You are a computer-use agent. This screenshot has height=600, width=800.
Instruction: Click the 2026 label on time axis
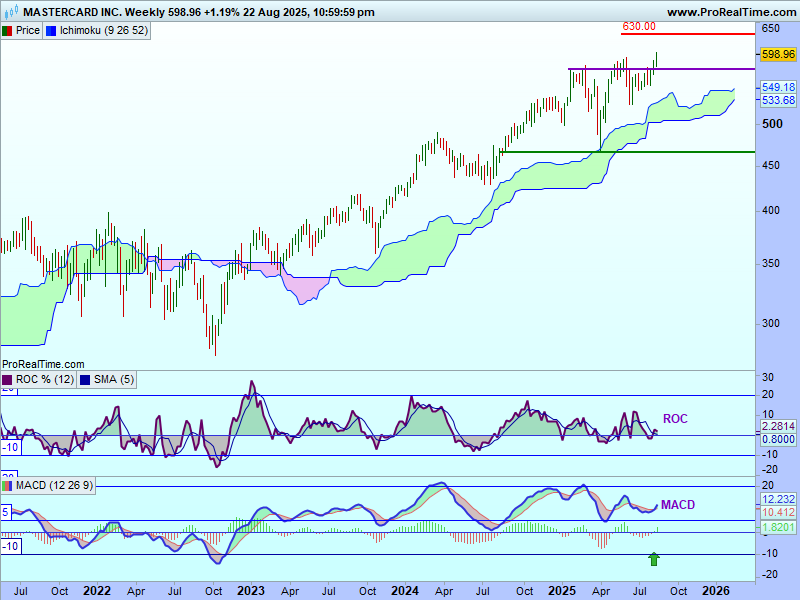click(x=715, y=591)
